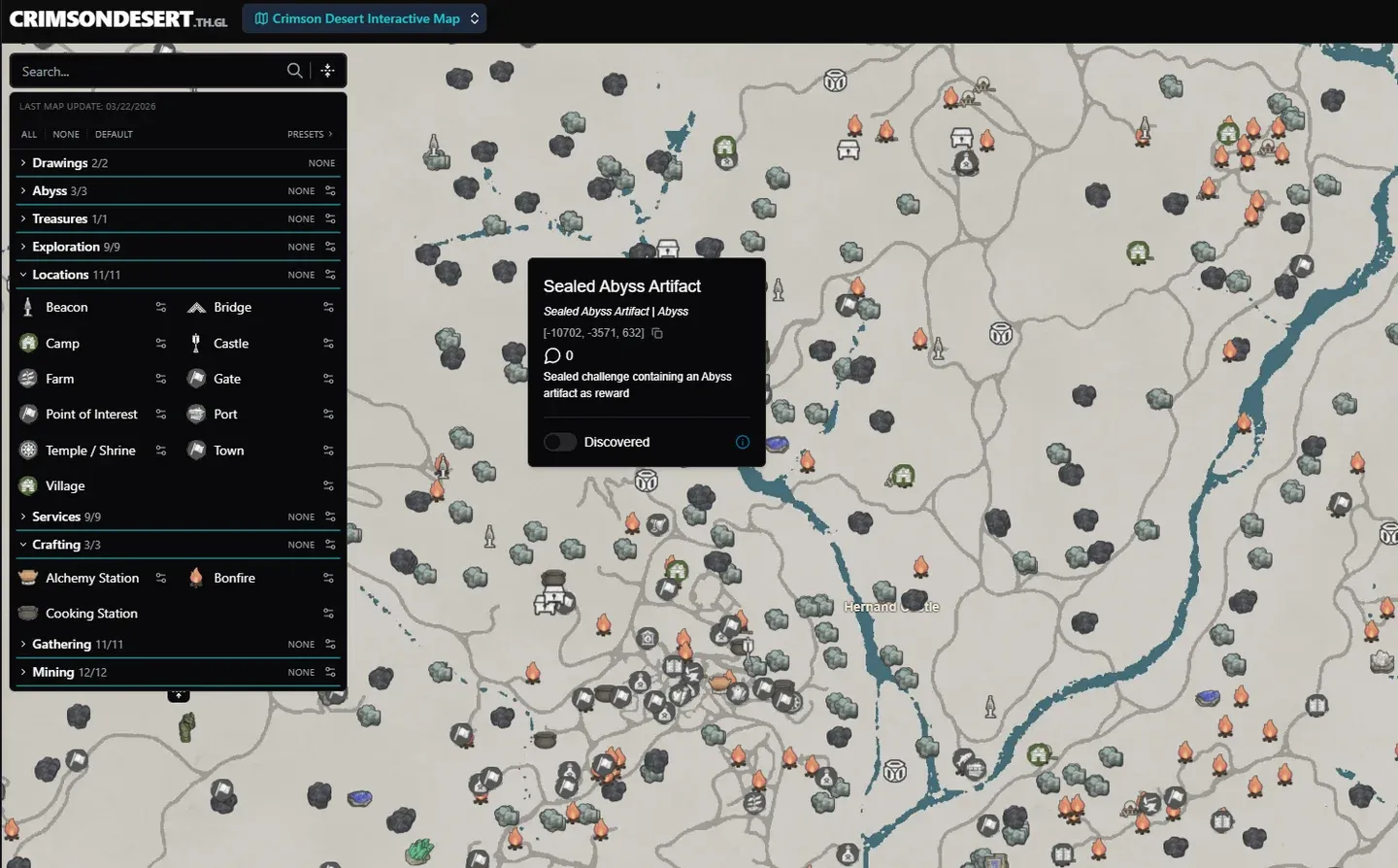Click the search magnifier icon

(294, 71)
